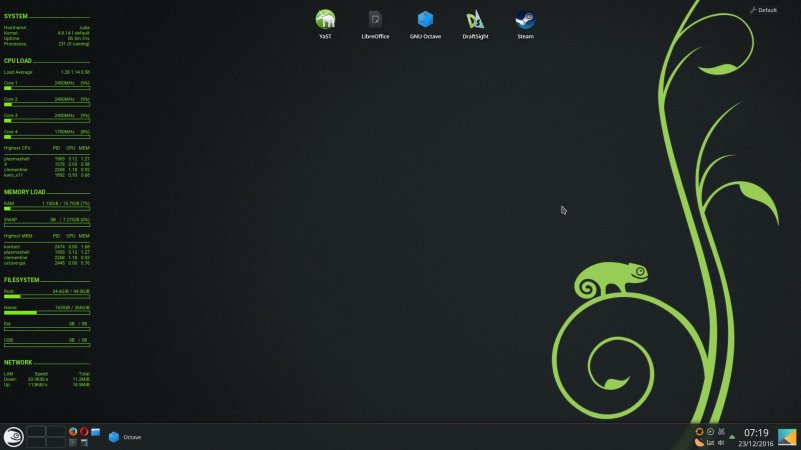
Task: Launch GNU Octave from the desktop
Action: [425, 24]
